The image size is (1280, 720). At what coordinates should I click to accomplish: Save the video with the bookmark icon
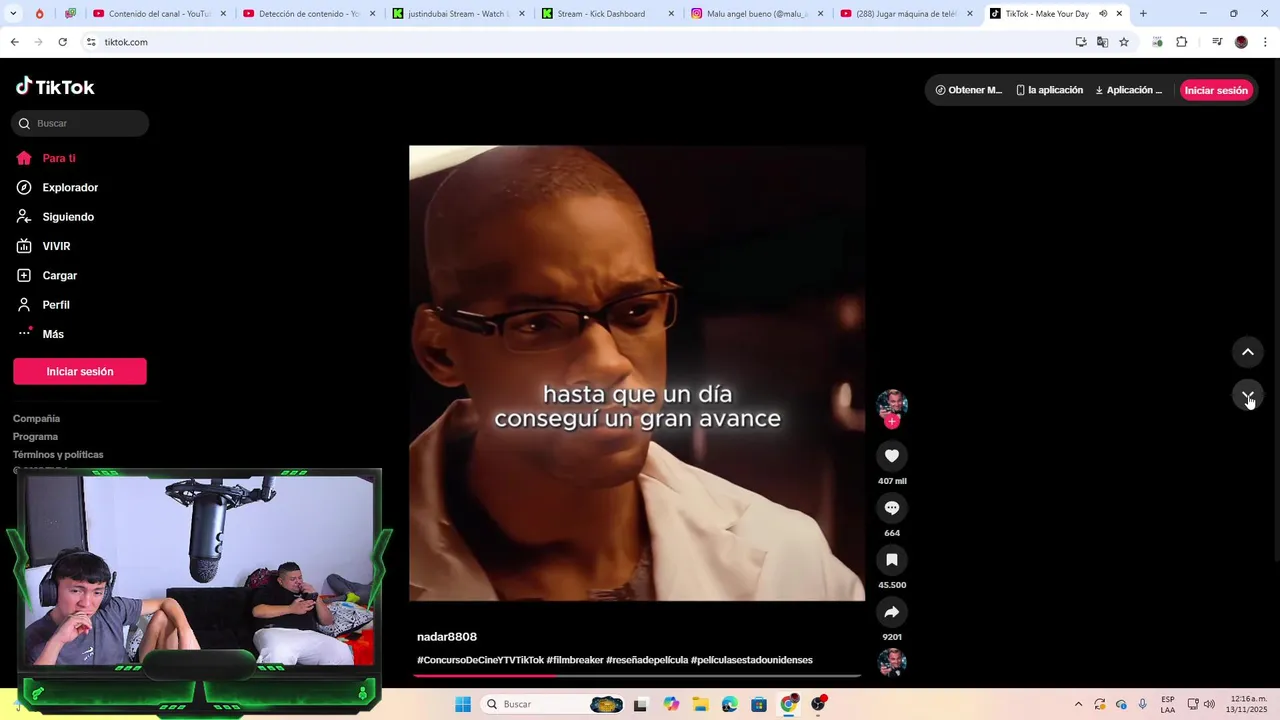coord(892,560)
